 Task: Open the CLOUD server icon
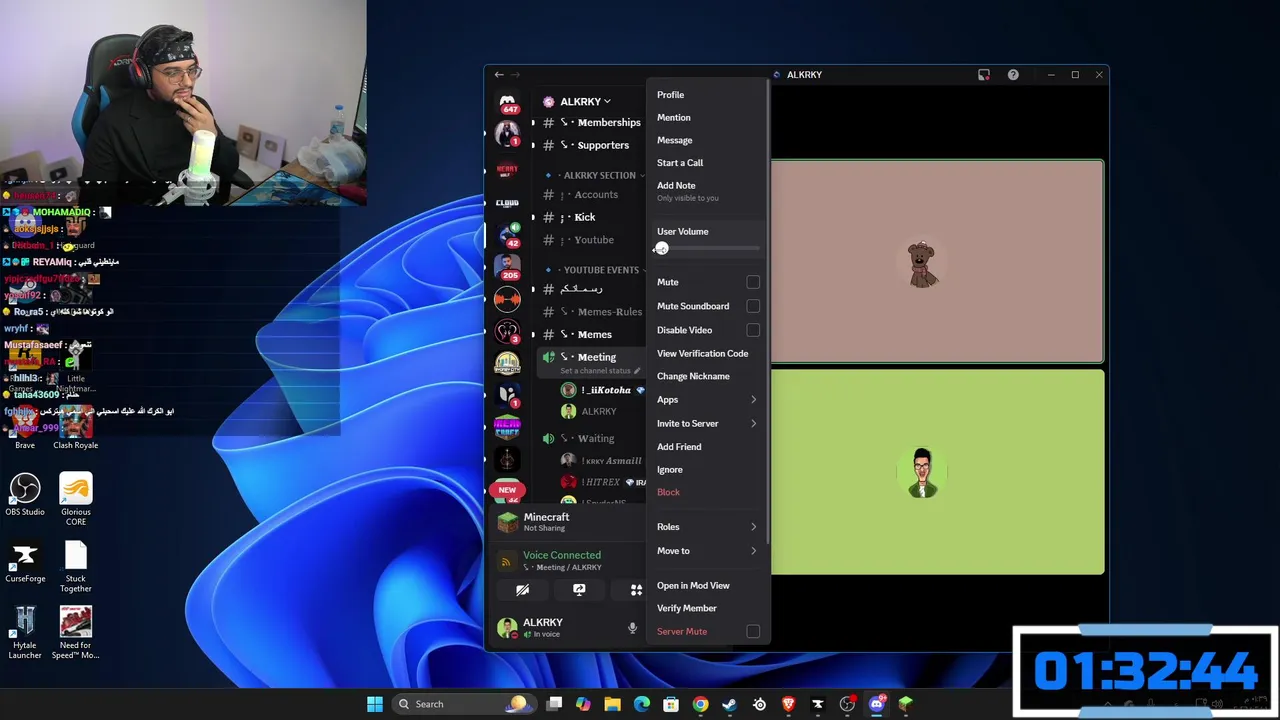click(508, 203)
